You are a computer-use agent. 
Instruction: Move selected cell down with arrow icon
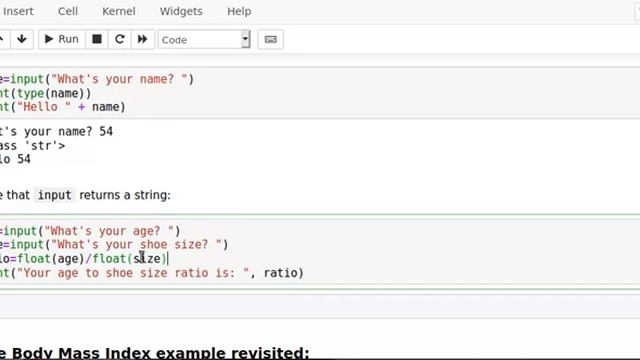coord(22,39)
